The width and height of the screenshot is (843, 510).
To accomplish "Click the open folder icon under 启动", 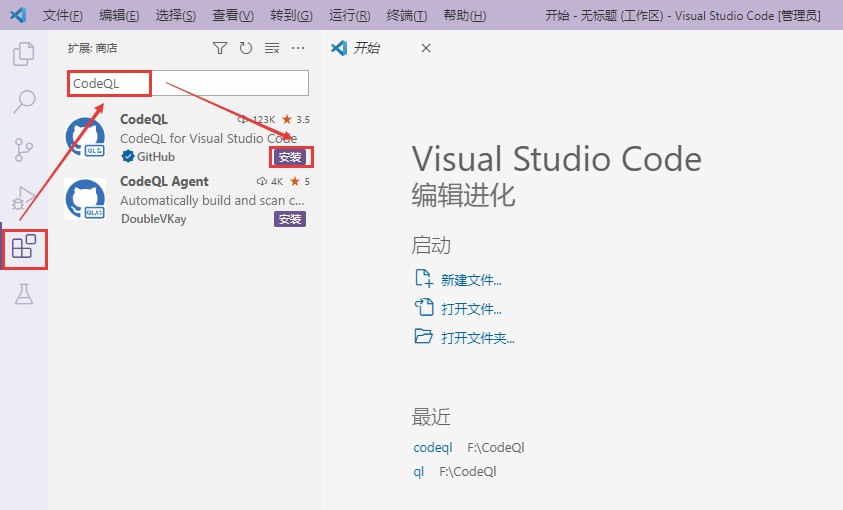I will [423, 336].
